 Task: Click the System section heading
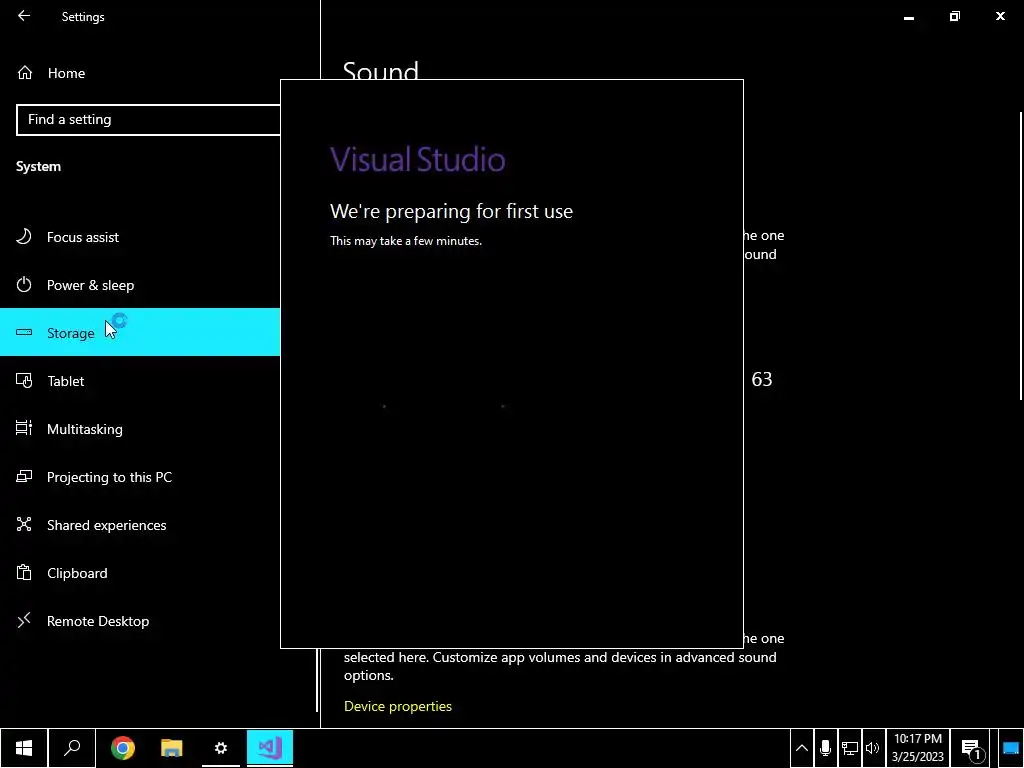pyautogui.click(x=39, y=167)
